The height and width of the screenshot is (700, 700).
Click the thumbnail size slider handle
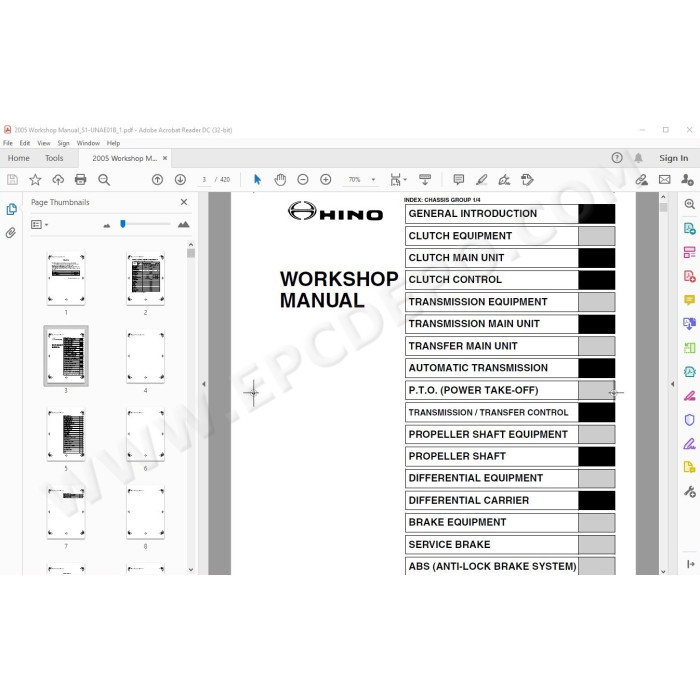tap(123, 224)
